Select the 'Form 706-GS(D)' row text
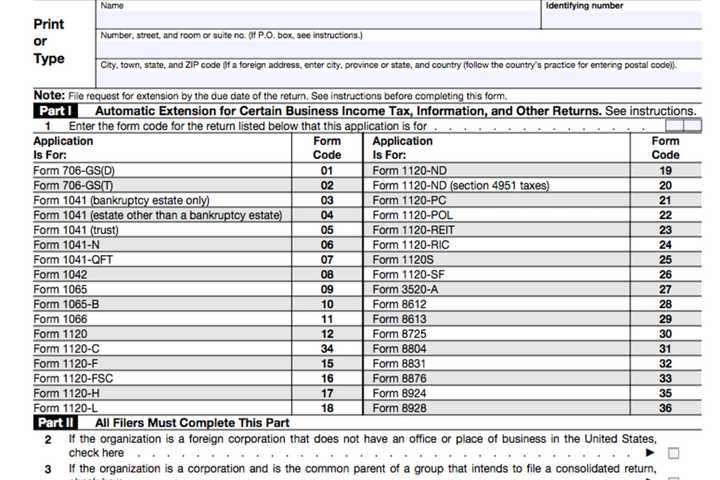The height and width of the screenshot is (480, 720). 74,170
